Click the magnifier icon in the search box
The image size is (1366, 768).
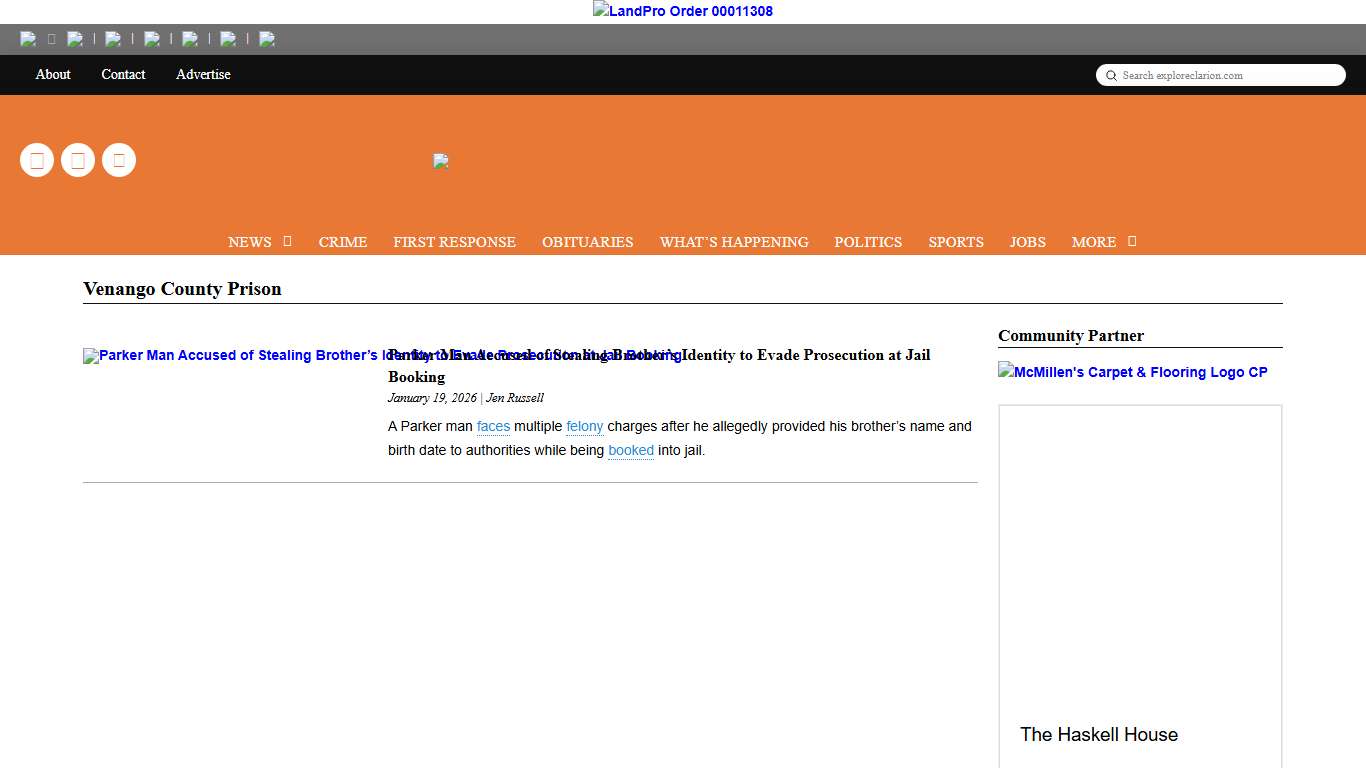[1111, 76]
